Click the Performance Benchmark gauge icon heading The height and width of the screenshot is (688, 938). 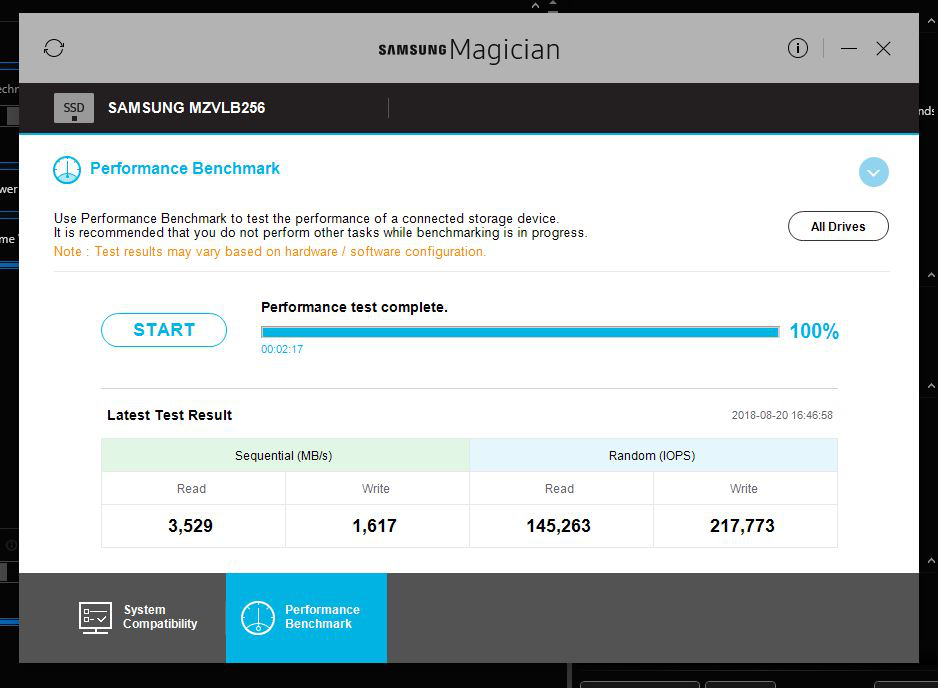pos(67,170)
